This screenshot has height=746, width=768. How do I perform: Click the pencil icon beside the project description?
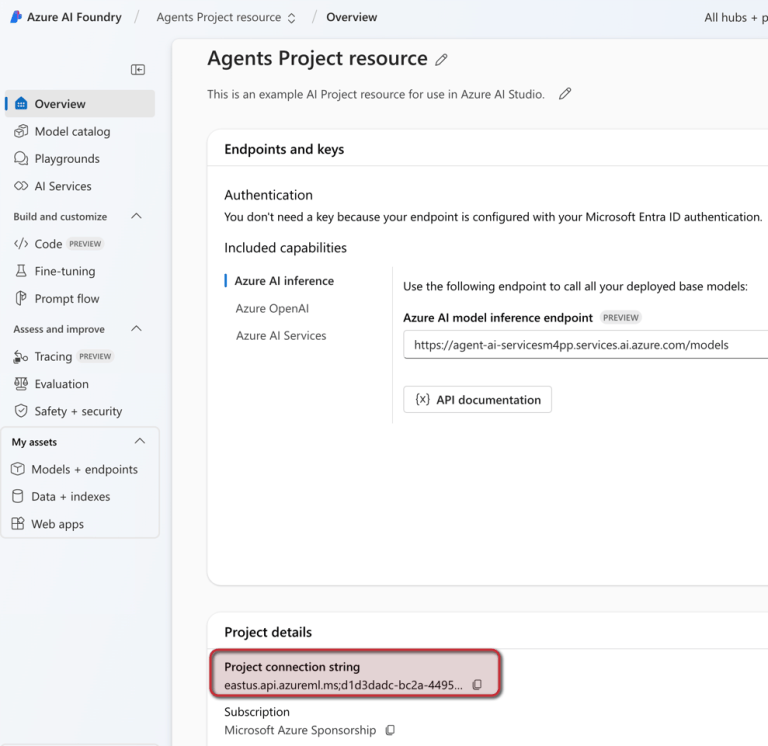click(x=565, y=94)
